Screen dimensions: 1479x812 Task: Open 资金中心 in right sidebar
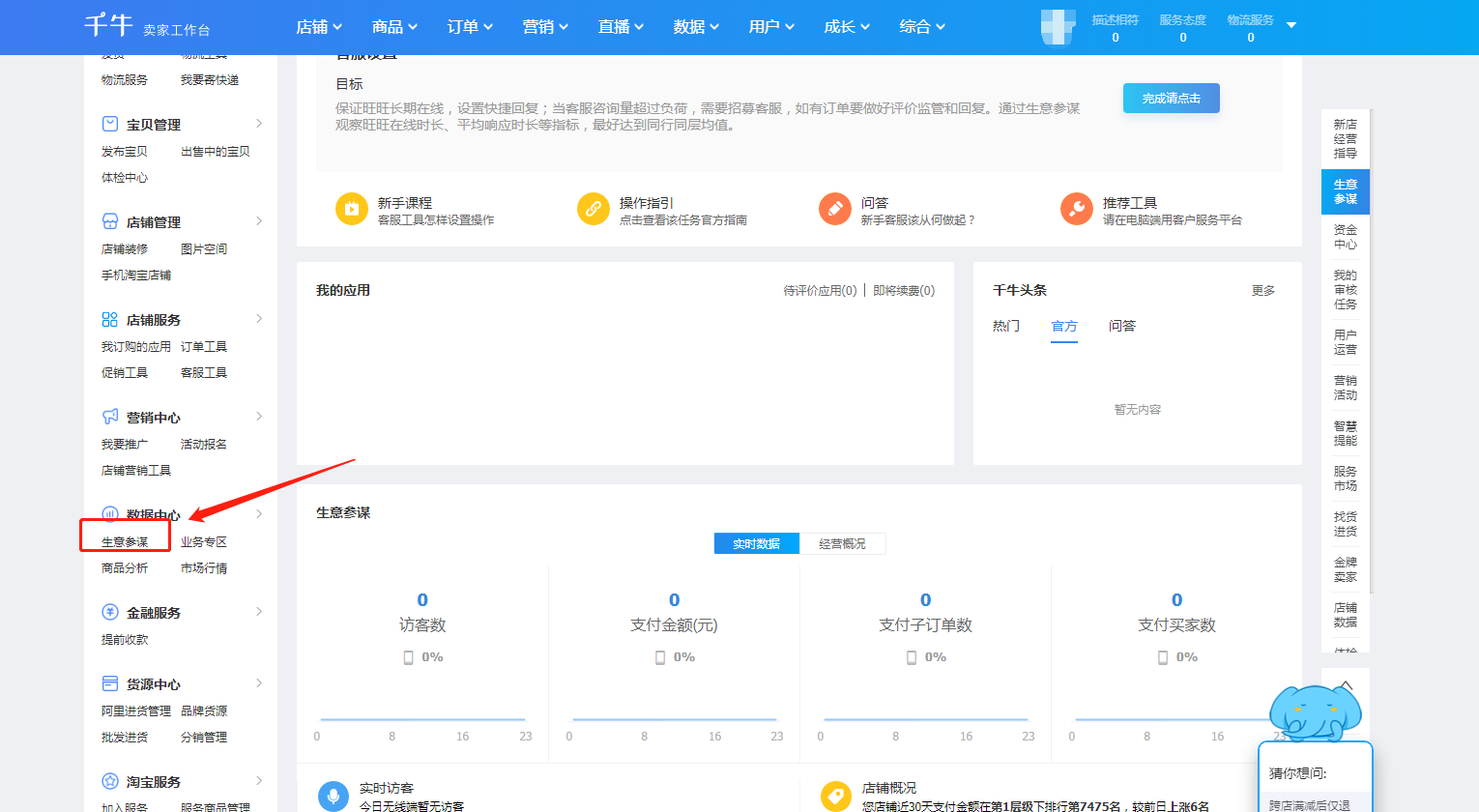[1346, 237]
